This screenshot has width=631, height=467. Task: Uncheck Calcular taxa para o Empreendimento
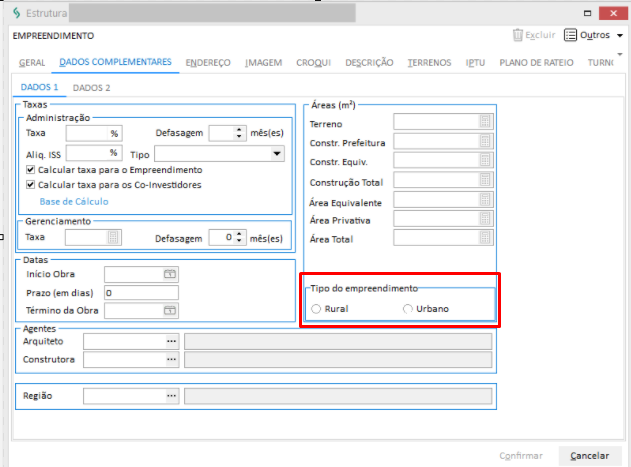(x=31, y=170)
